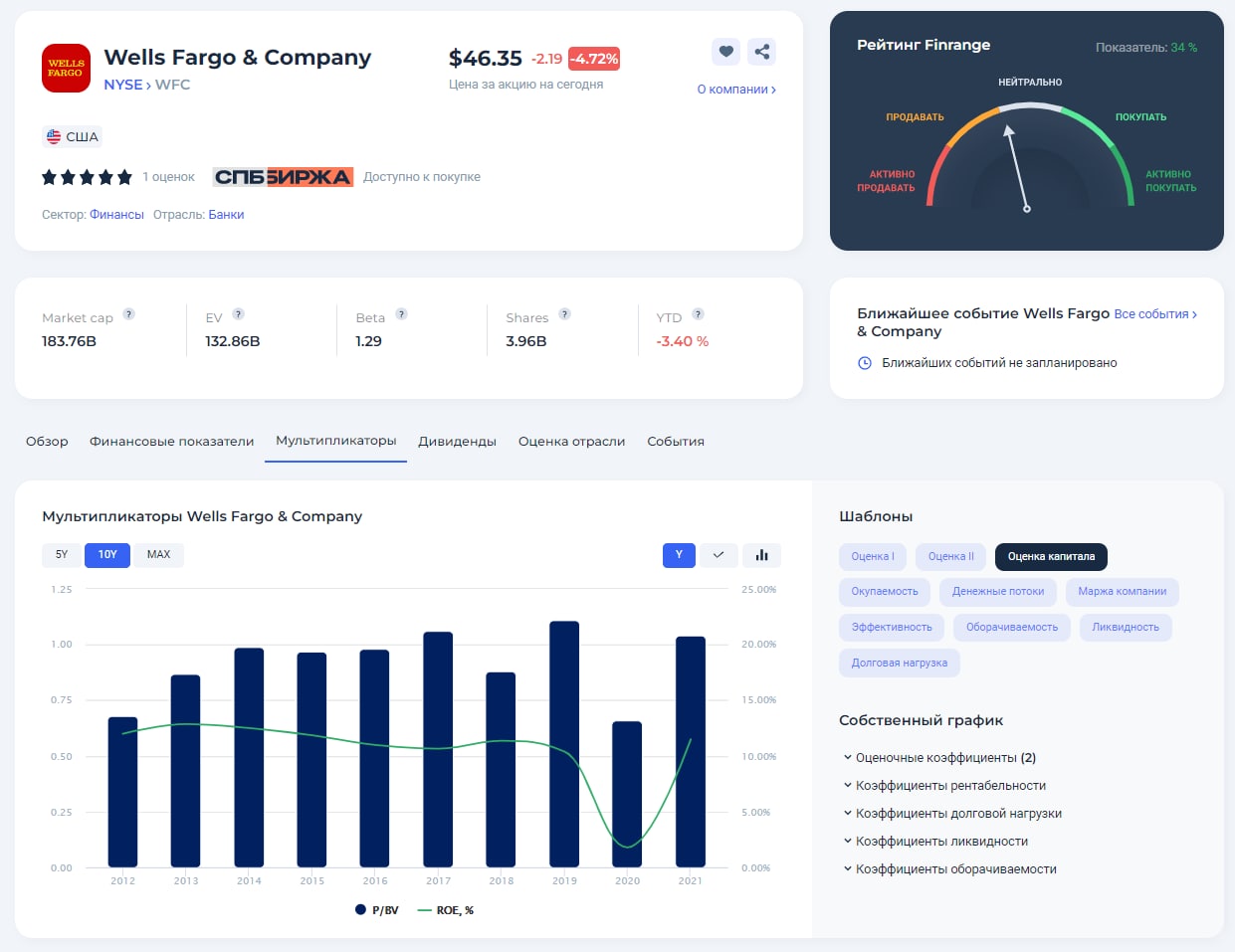Select the 10Y time range

[107, 555]
